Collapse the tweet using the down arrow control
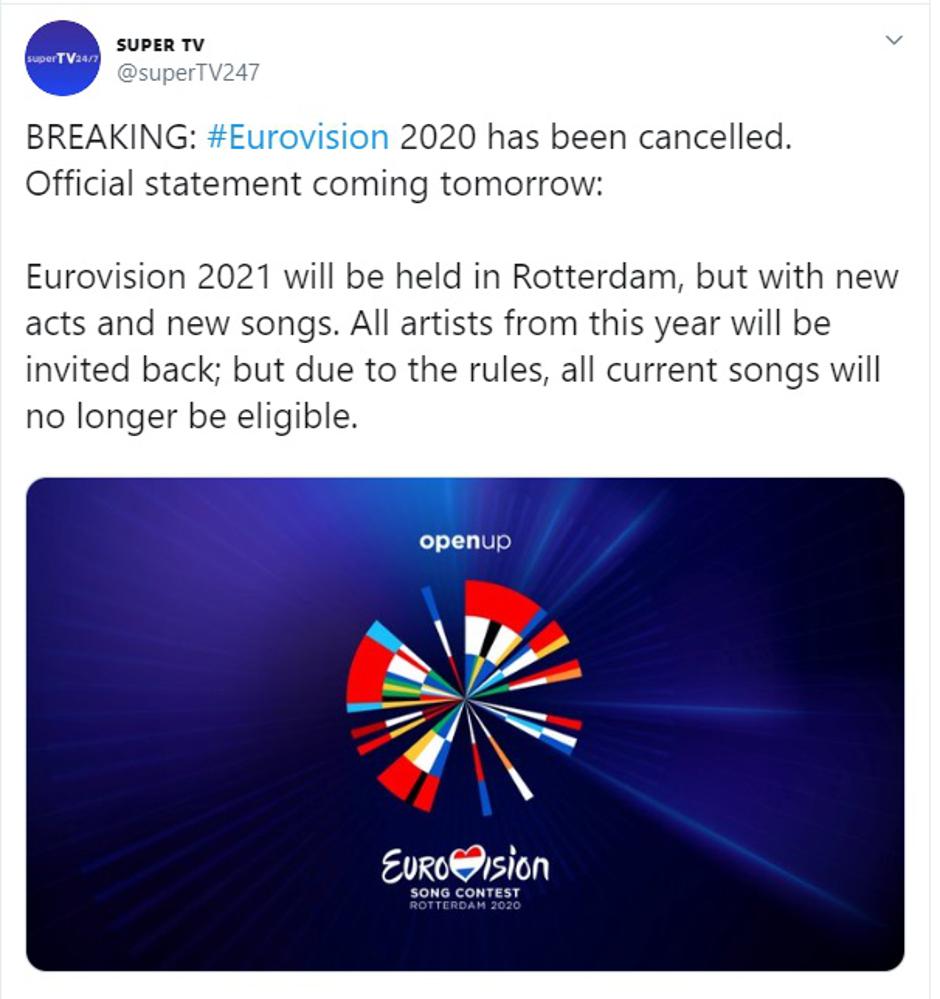Screen dimensions: 940x999 pos(893,38)
